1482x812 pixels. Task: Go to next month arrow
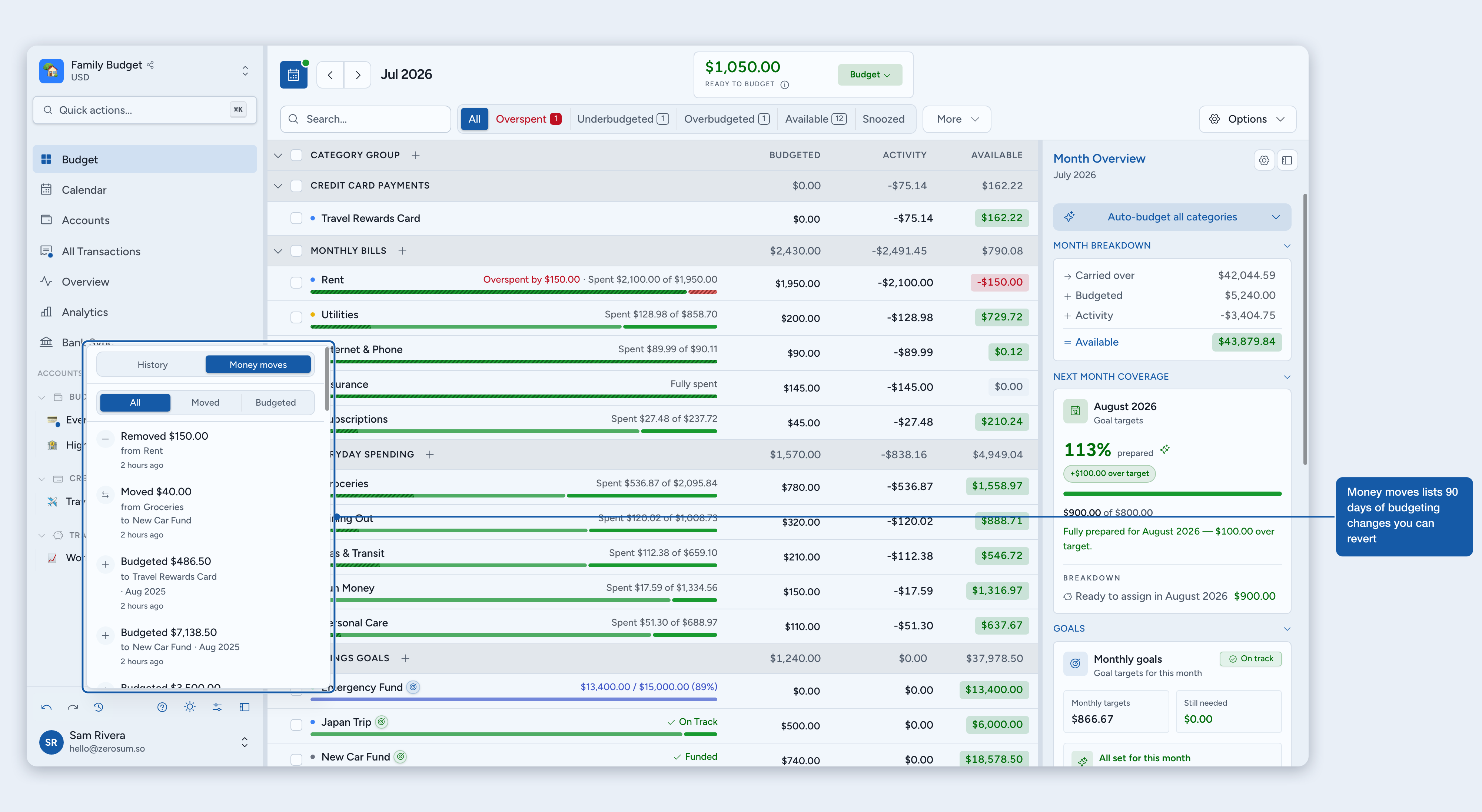[x=358, y=75]
